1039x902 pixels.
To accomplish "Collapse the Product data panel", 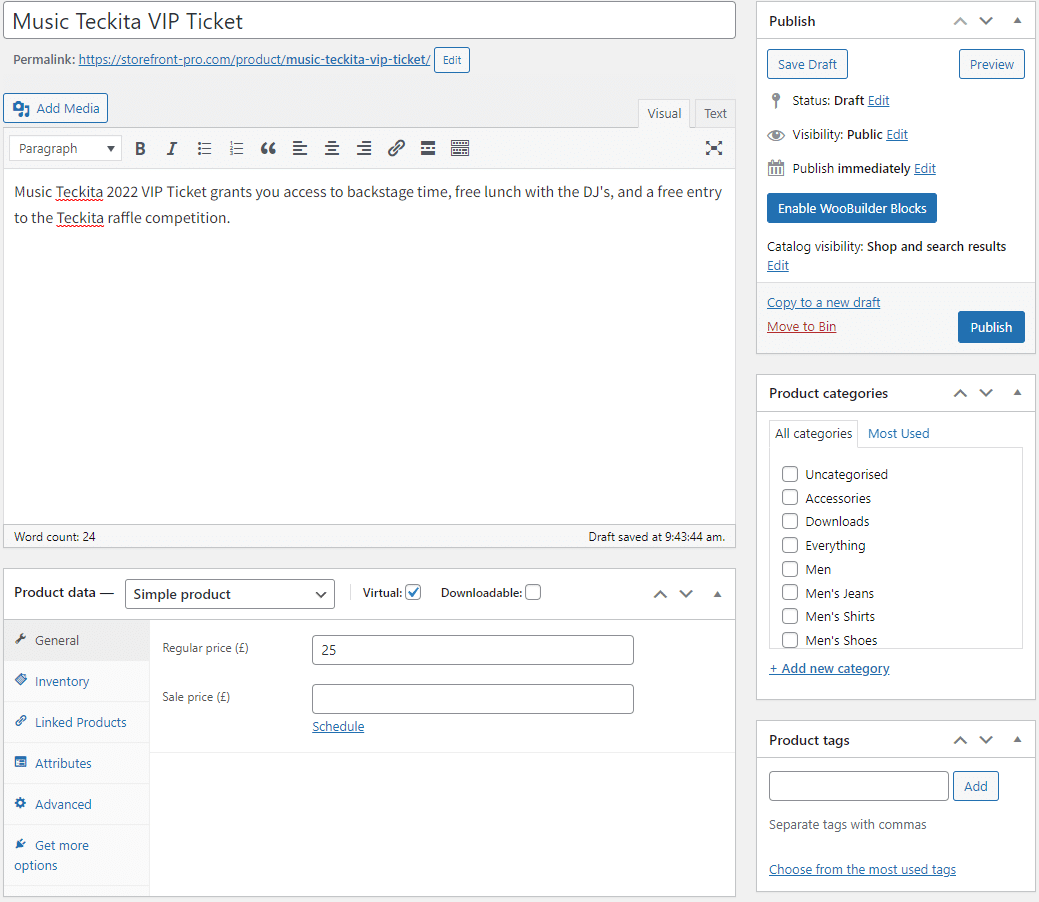I will [x=717, y=594].
